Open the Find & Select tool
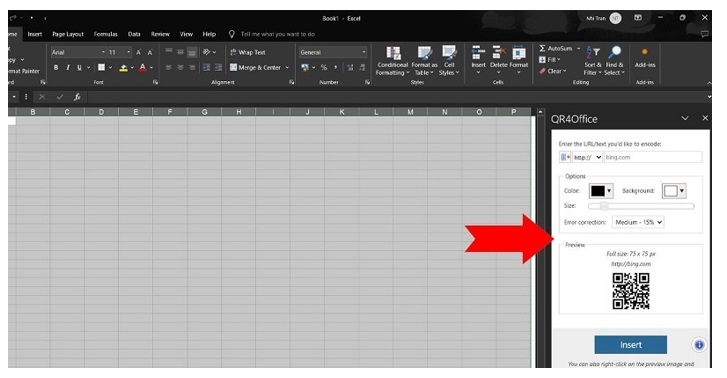 coord(614,61)
